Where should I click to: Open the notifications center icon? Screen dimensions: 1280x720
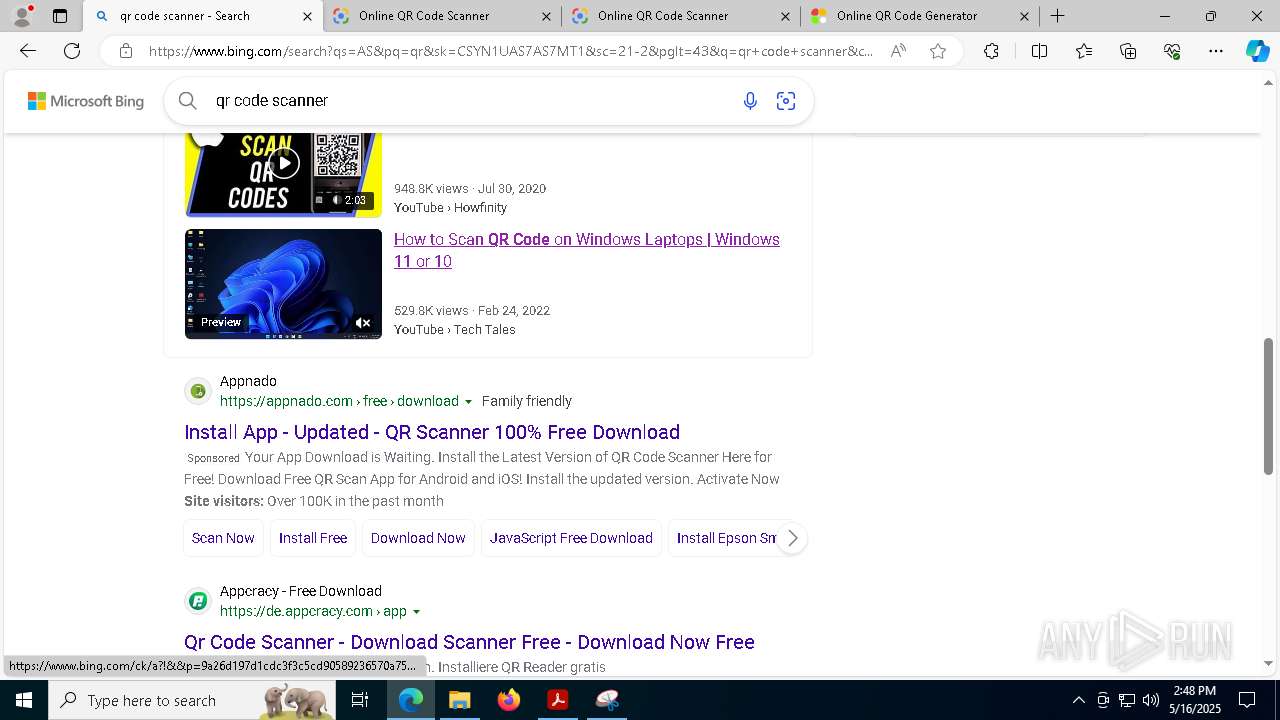point(1247,700)
